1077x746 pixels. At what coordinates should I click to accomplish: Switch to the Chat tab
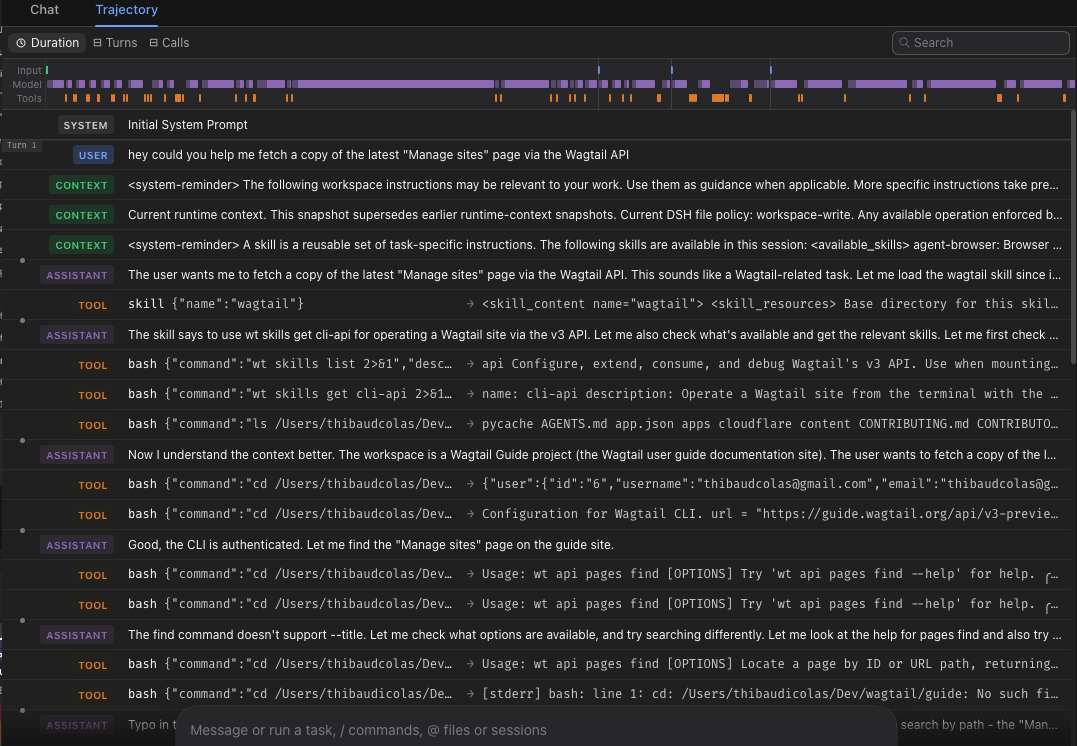(x=45, y=10)
